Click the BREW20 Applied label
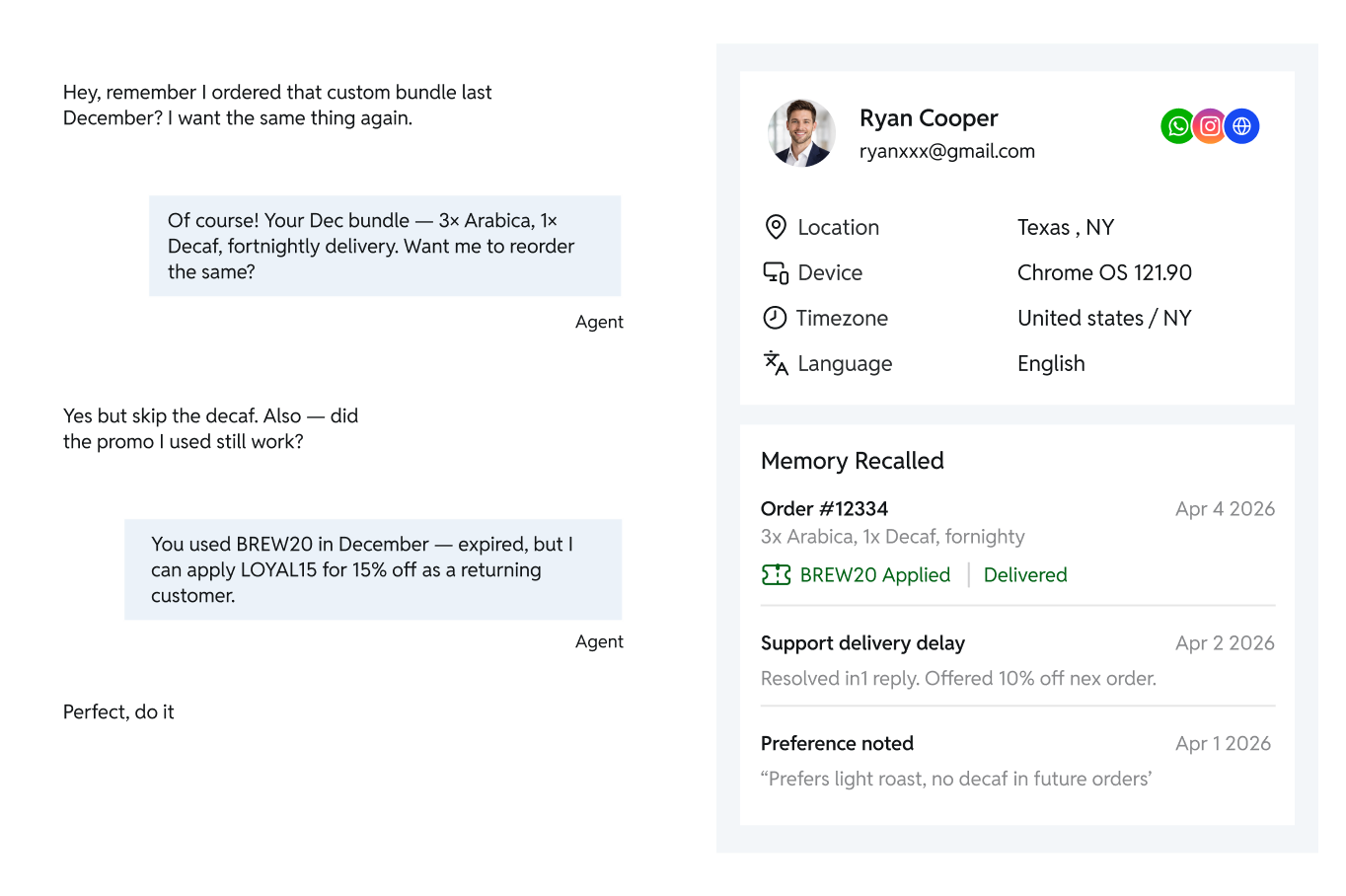Screen dimensions: 1346x896 [x=874, y=574]
